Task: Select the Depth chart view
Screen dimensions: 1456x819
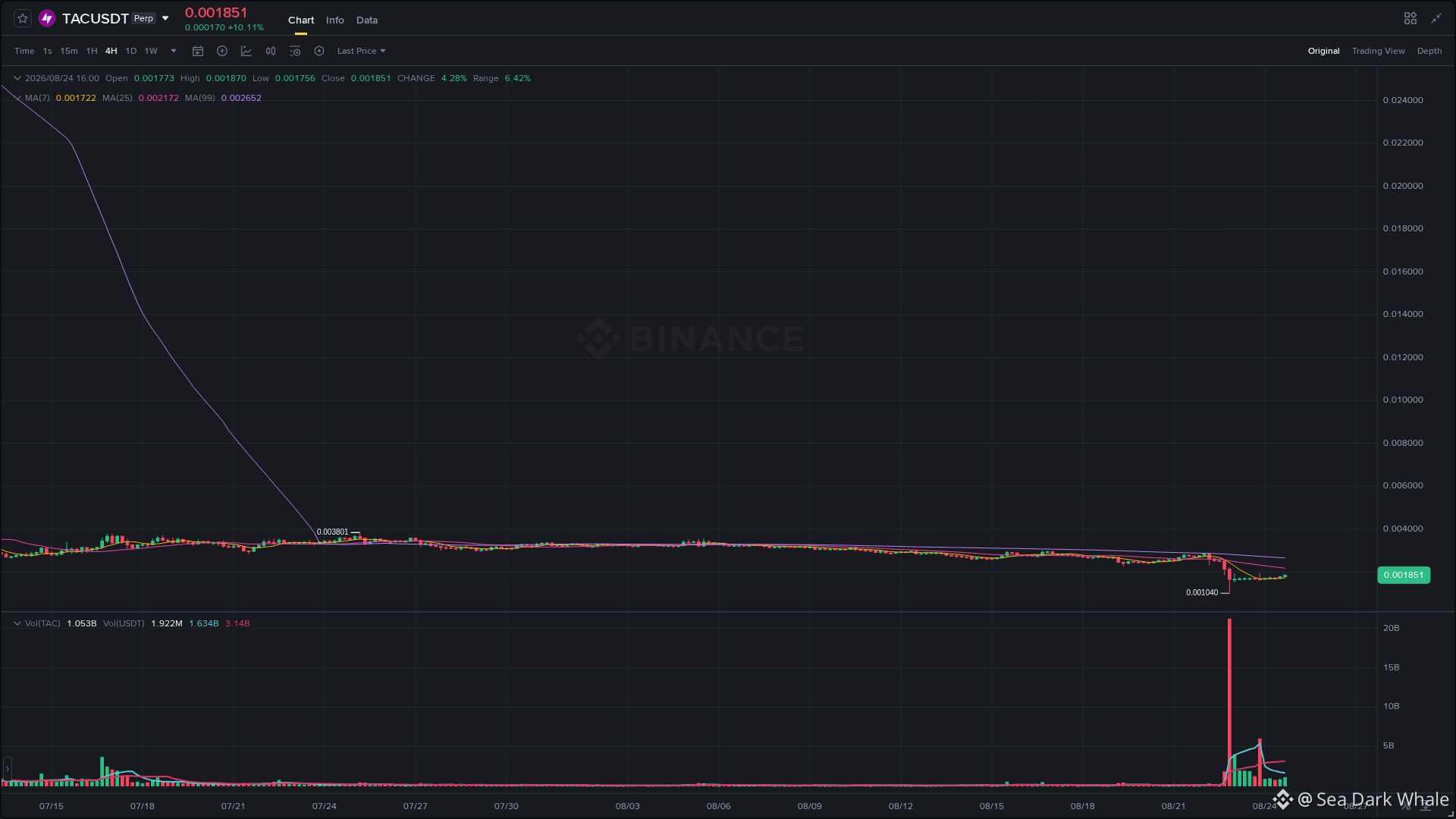Action: pos(1429,51)
